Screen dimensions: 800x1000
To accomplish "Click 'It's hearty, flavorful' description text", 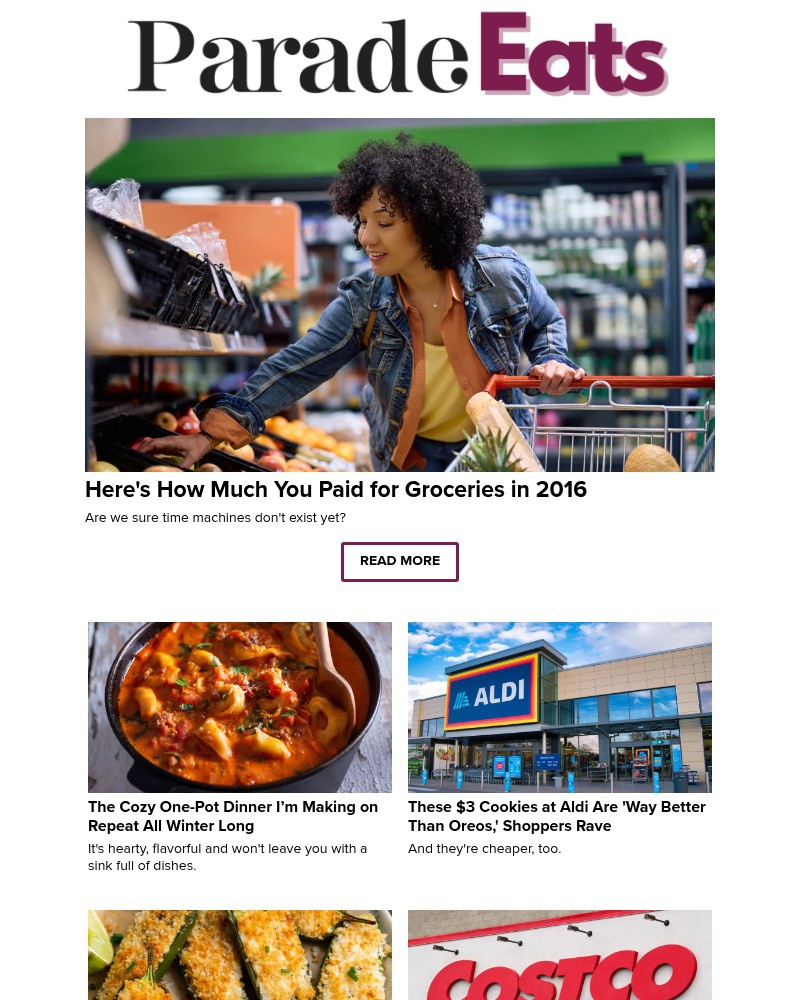I will coord(227,857).
